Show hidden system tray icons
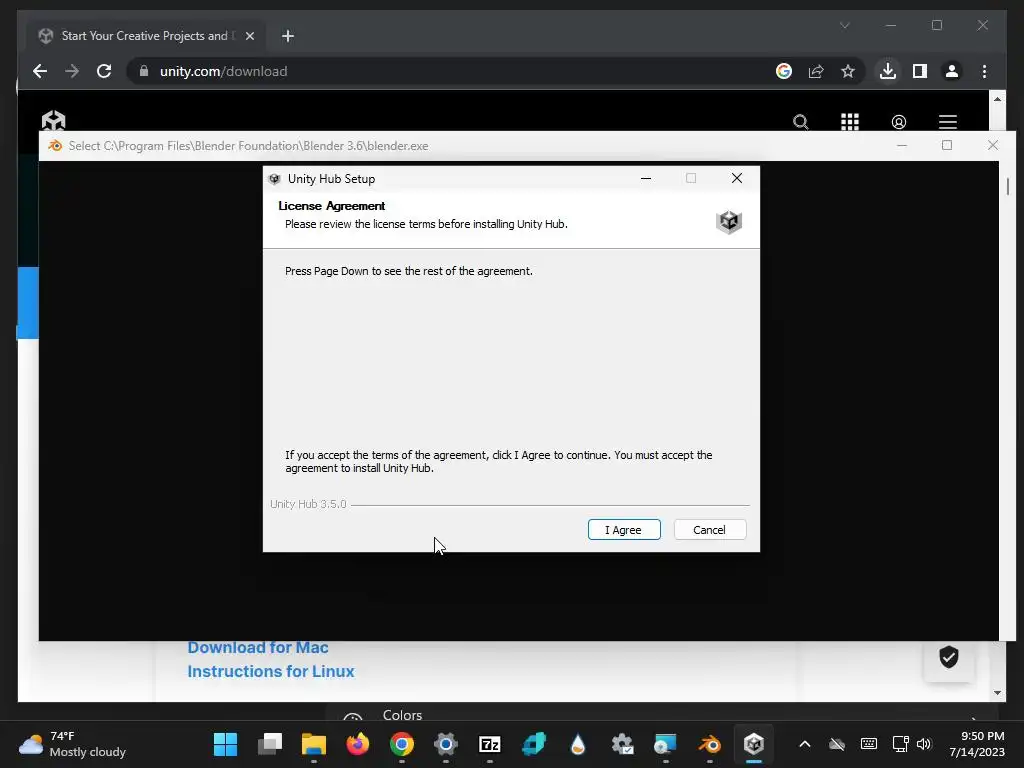This screenshot has height=768, width=1024. point(805,744)
